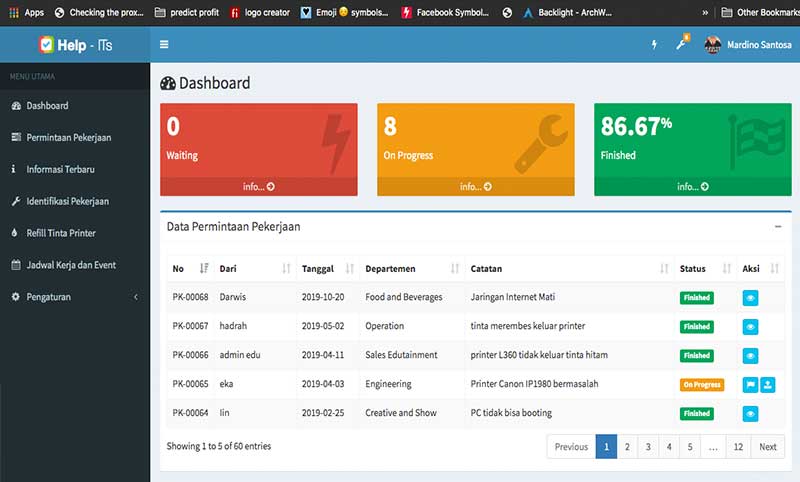
Task: Click upload icon for PK-00065
Action: pos(767,385)
